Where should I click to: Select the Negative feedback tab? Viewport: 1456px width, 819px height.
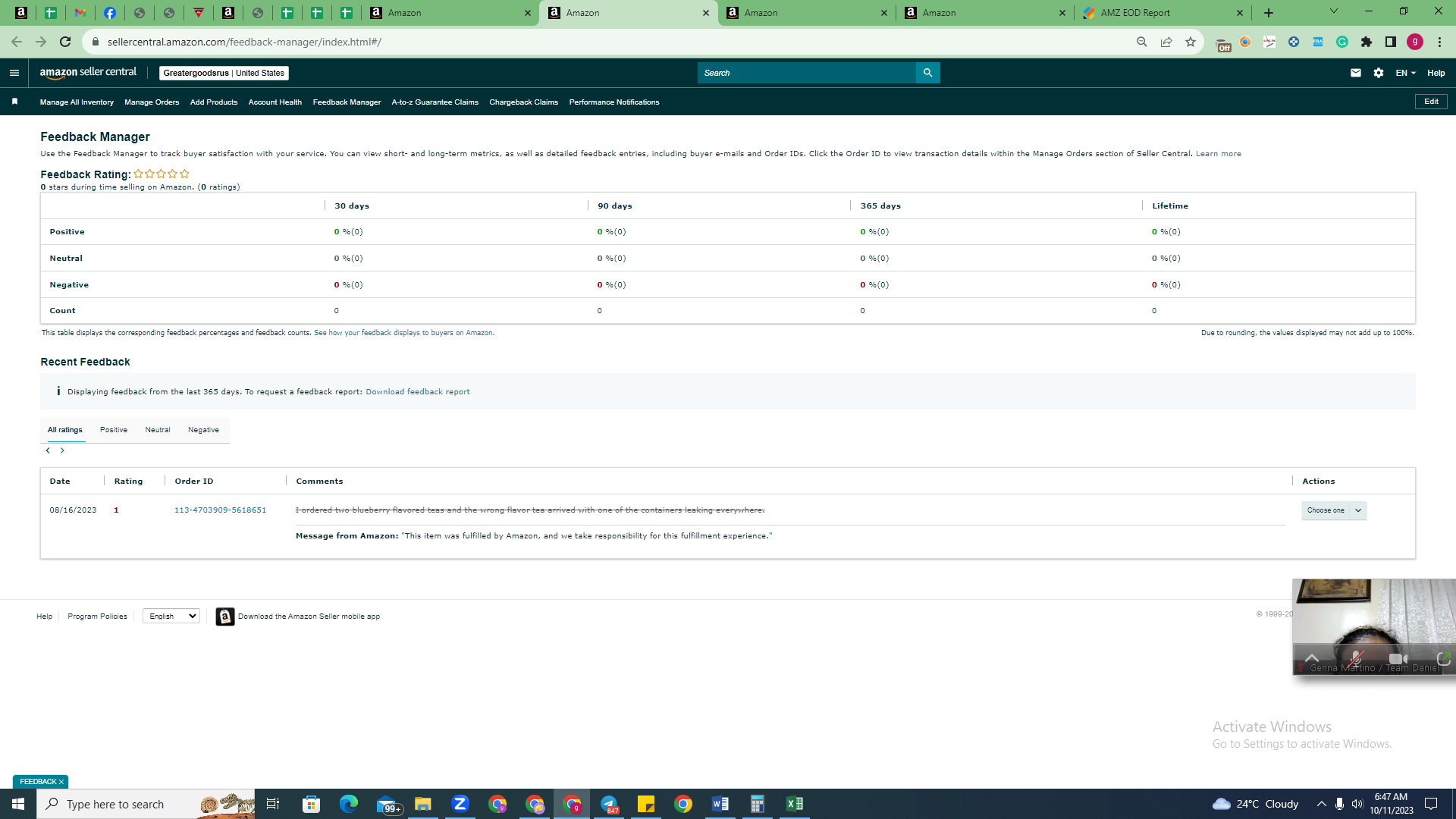pyautogui.click(x=203, y=430)
